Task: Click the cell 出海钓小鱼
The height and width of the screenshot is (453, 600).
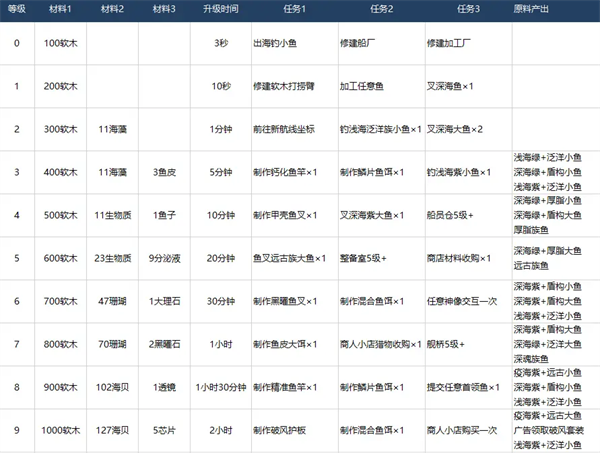Action: [275, 43]
